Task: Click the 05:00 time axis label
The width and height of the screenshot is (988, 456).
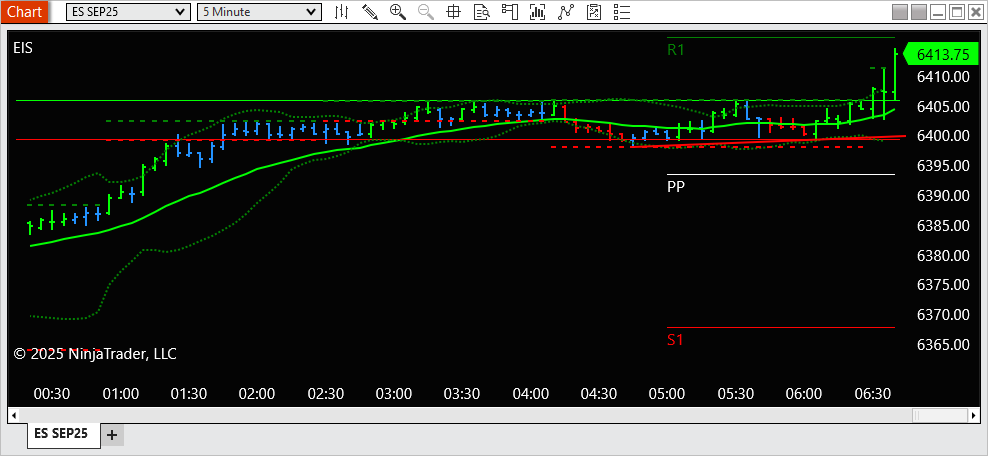Action: pos(667,394)
